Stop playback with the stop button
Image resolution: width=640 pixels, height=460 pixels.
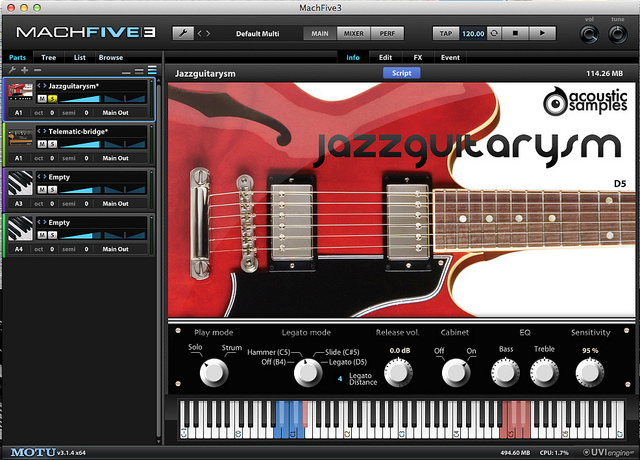pyautogui.click(x=515, y=33)
